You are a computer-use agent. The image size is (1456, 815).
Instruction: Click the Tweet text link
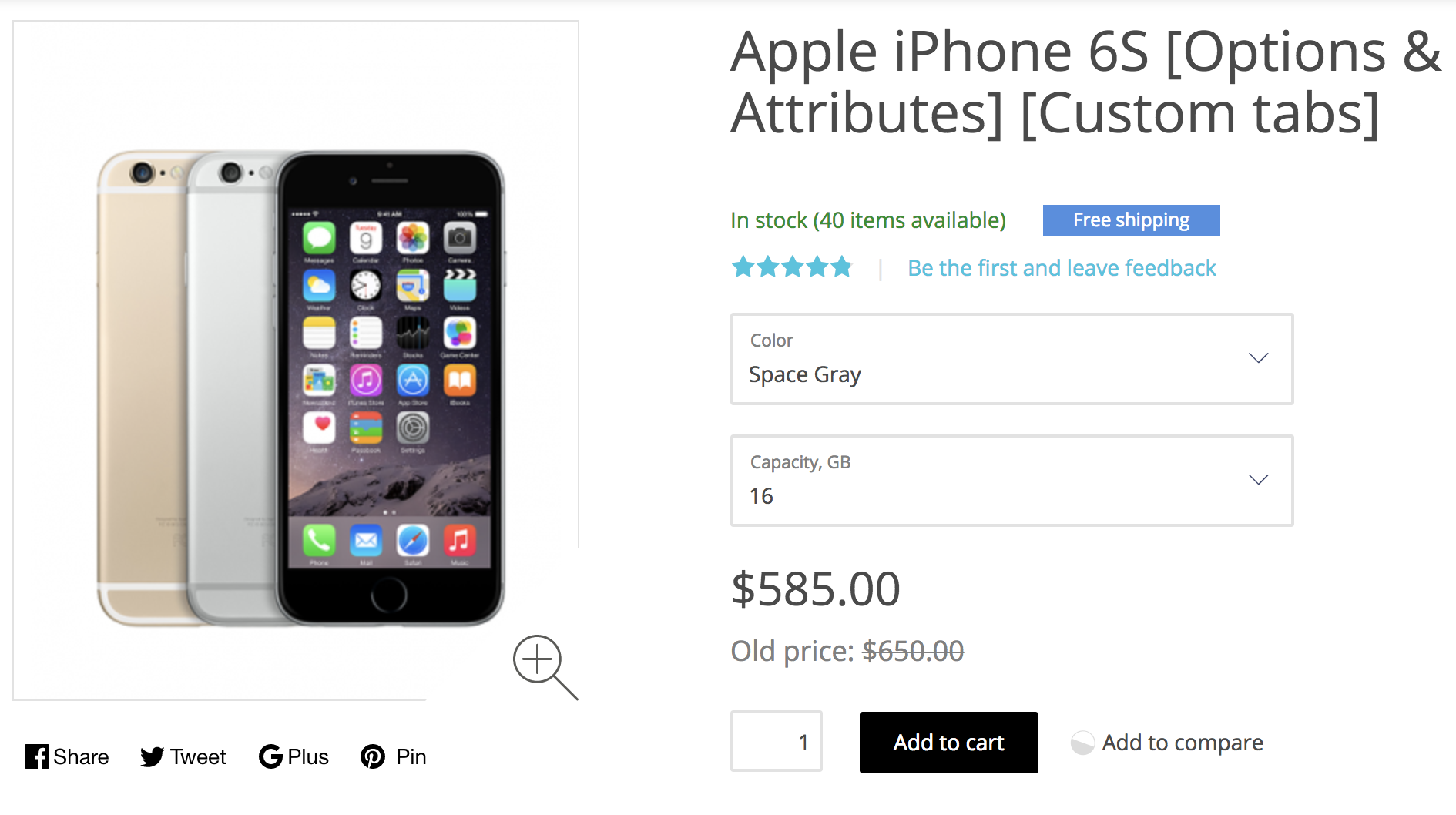(x=198, y=757)
